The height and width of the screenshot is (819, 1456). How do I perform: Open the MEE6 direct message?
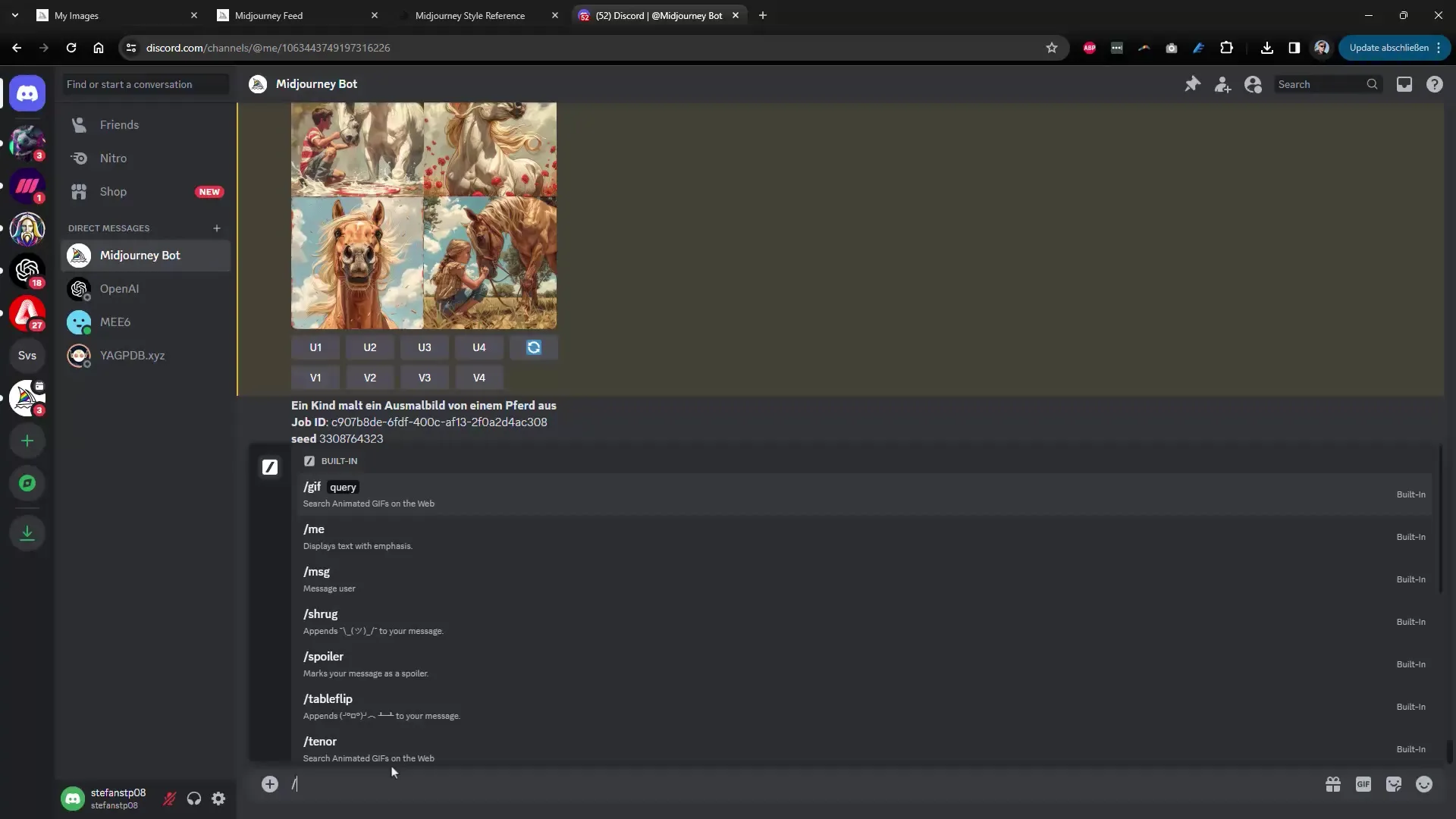click(x=115, y=321)
